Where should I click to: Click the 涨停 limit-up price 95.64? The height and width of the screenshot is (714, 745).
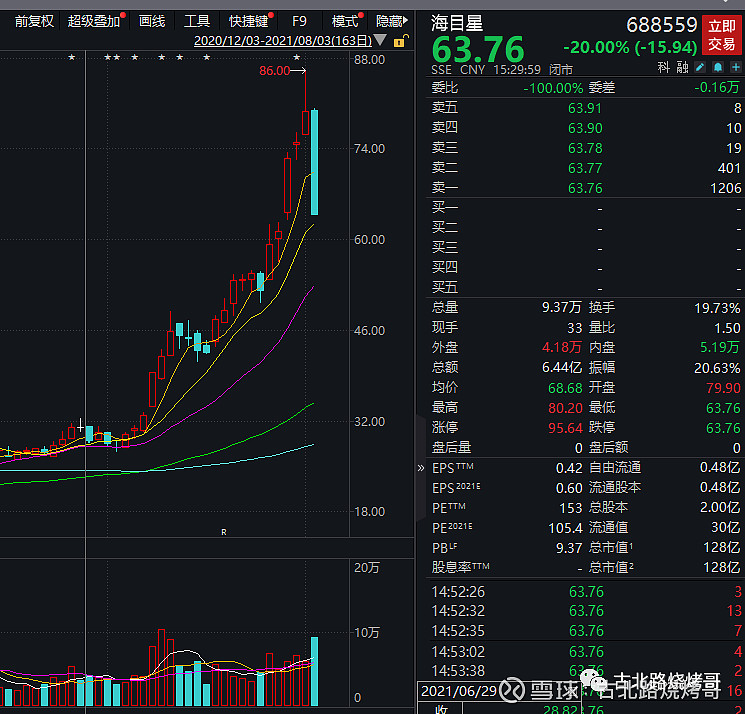pyautogui.click(x=565, y=428)
